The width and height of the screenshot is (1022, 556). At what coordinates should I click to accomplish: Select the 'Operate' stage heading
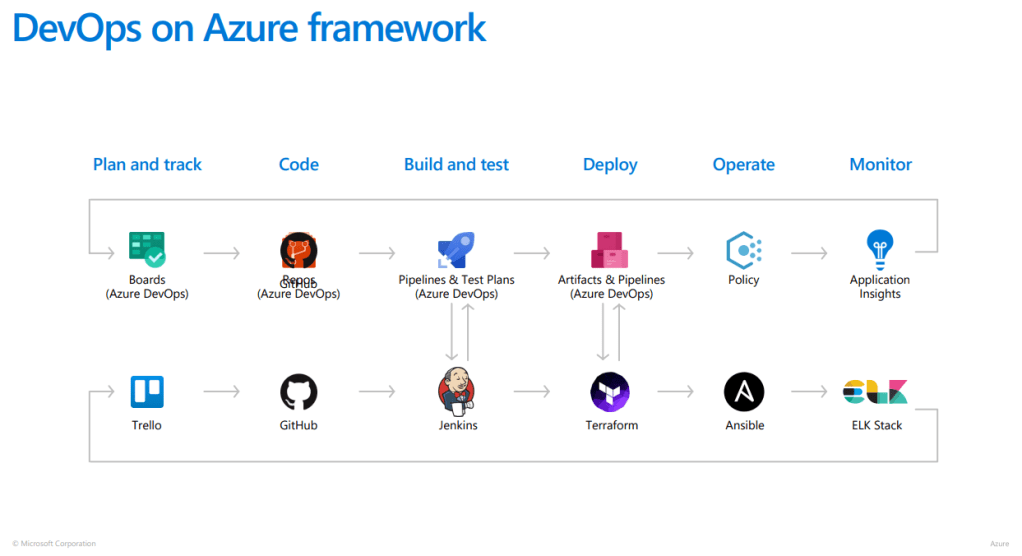(x=744, y=165)
